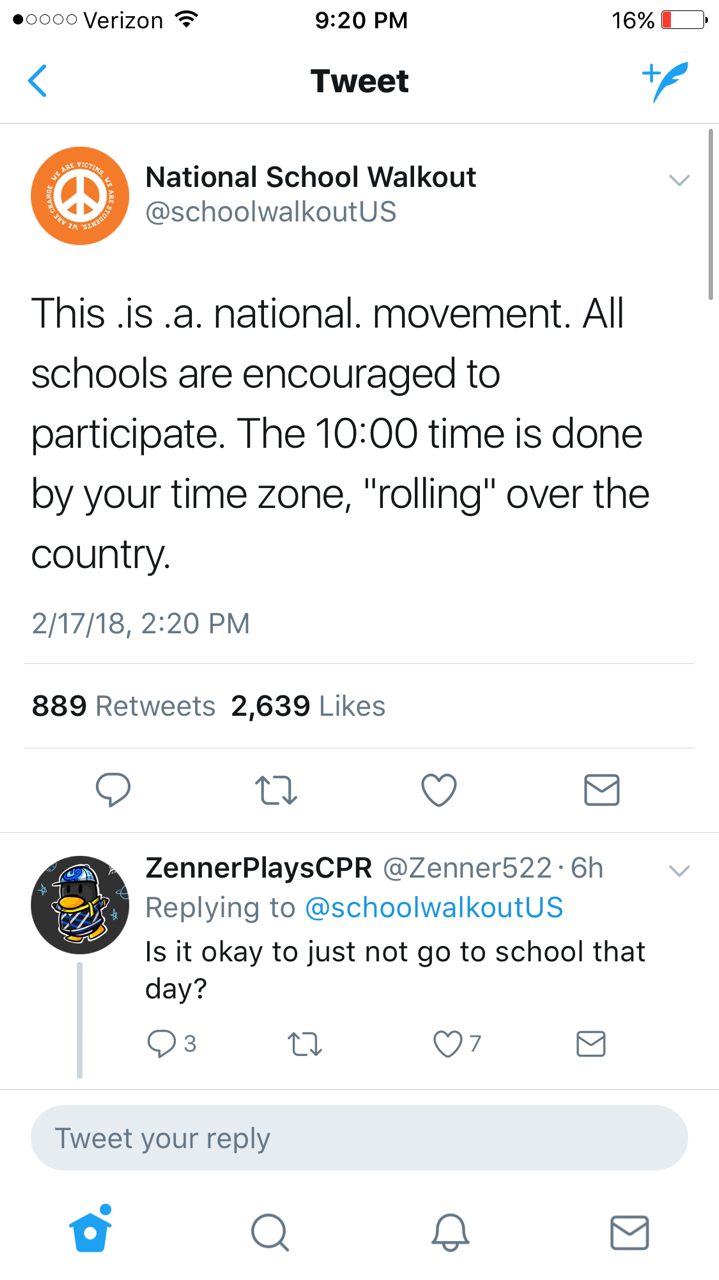Share main tweet via direct message icon
Screen dimensions: 719x1280
coord(601,790)
